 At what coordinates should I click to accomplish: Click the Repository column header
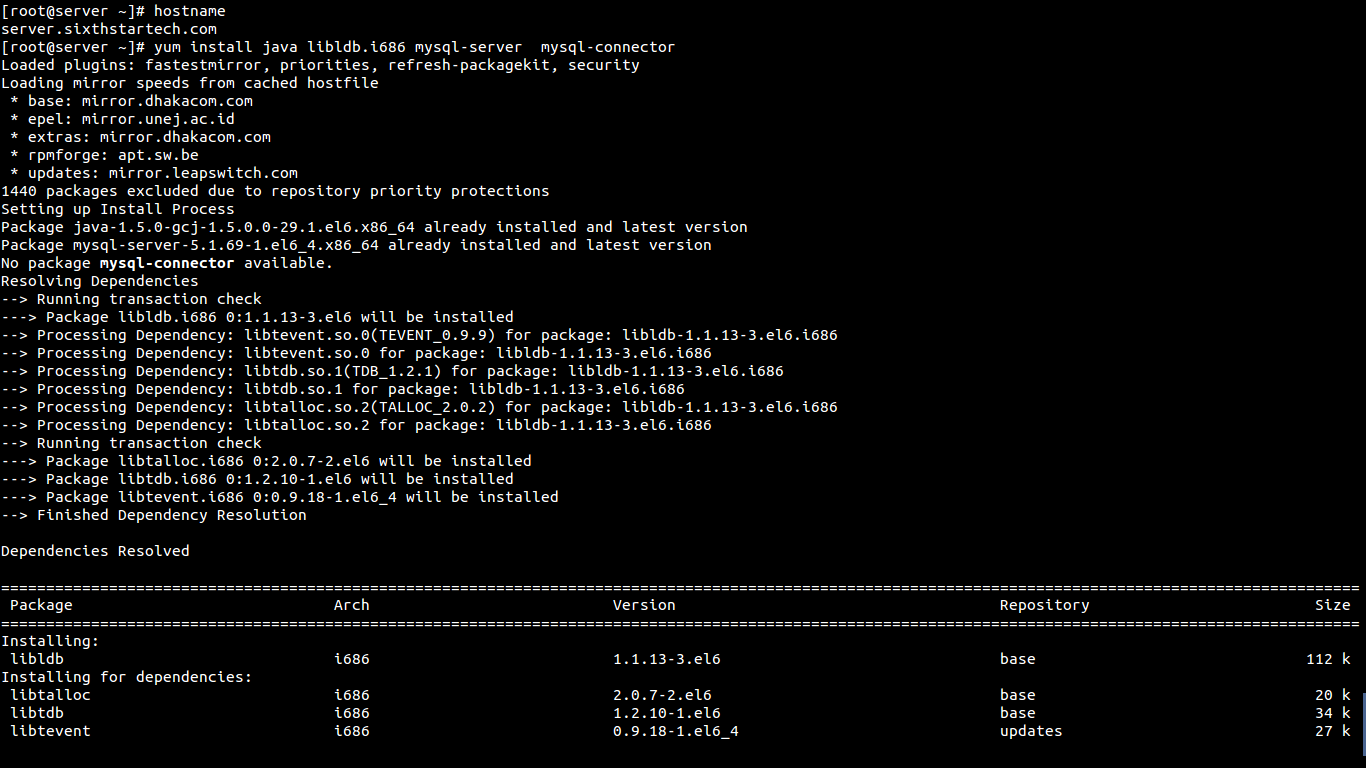click(x=1044, y=605)
